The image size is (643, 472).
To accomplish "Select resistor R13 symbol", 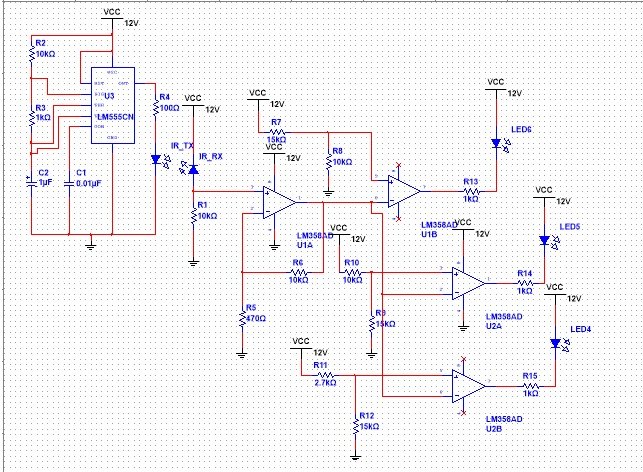I will coord(471,191).
